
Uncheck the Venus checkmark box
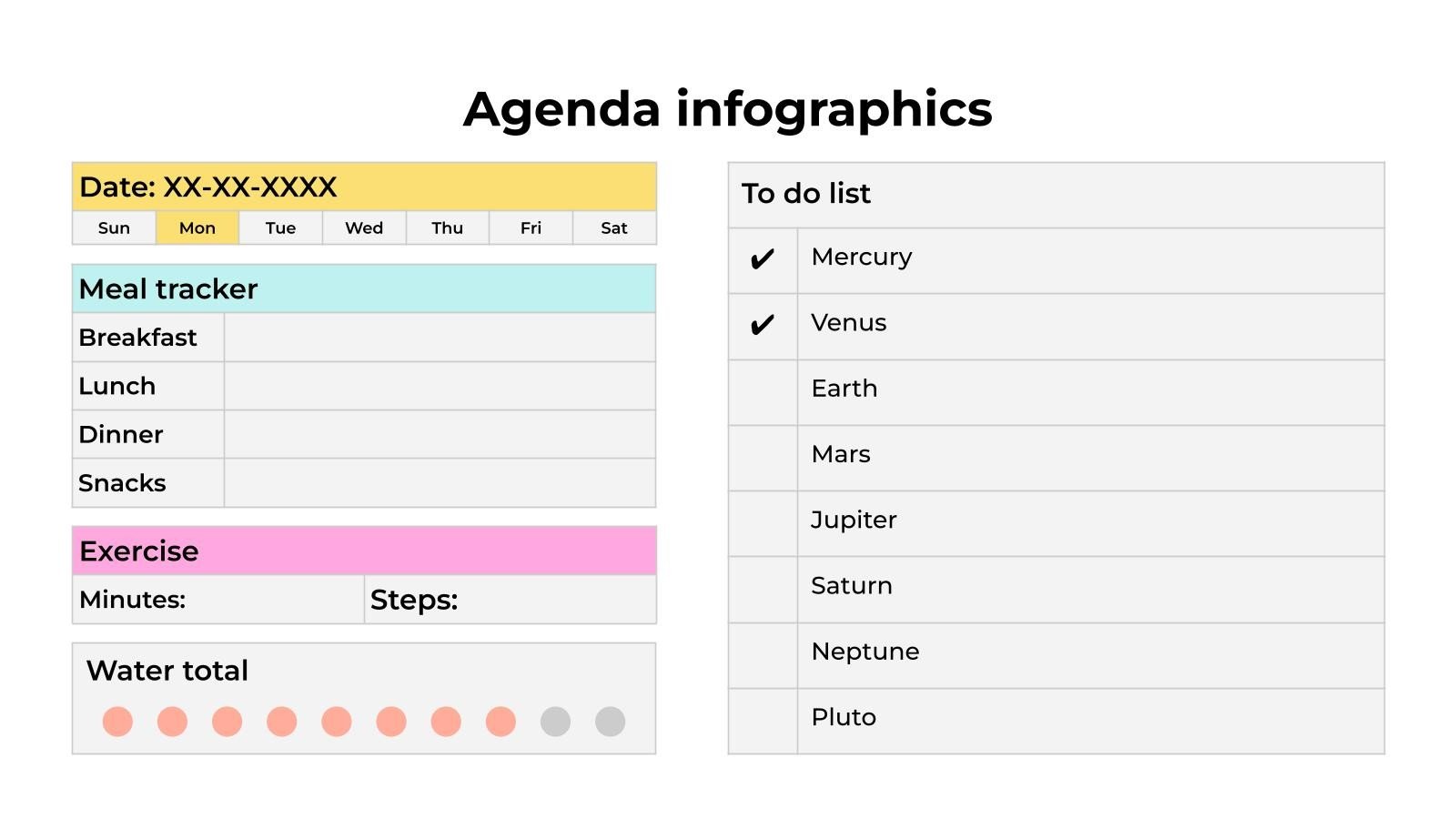tap(763, 326)
